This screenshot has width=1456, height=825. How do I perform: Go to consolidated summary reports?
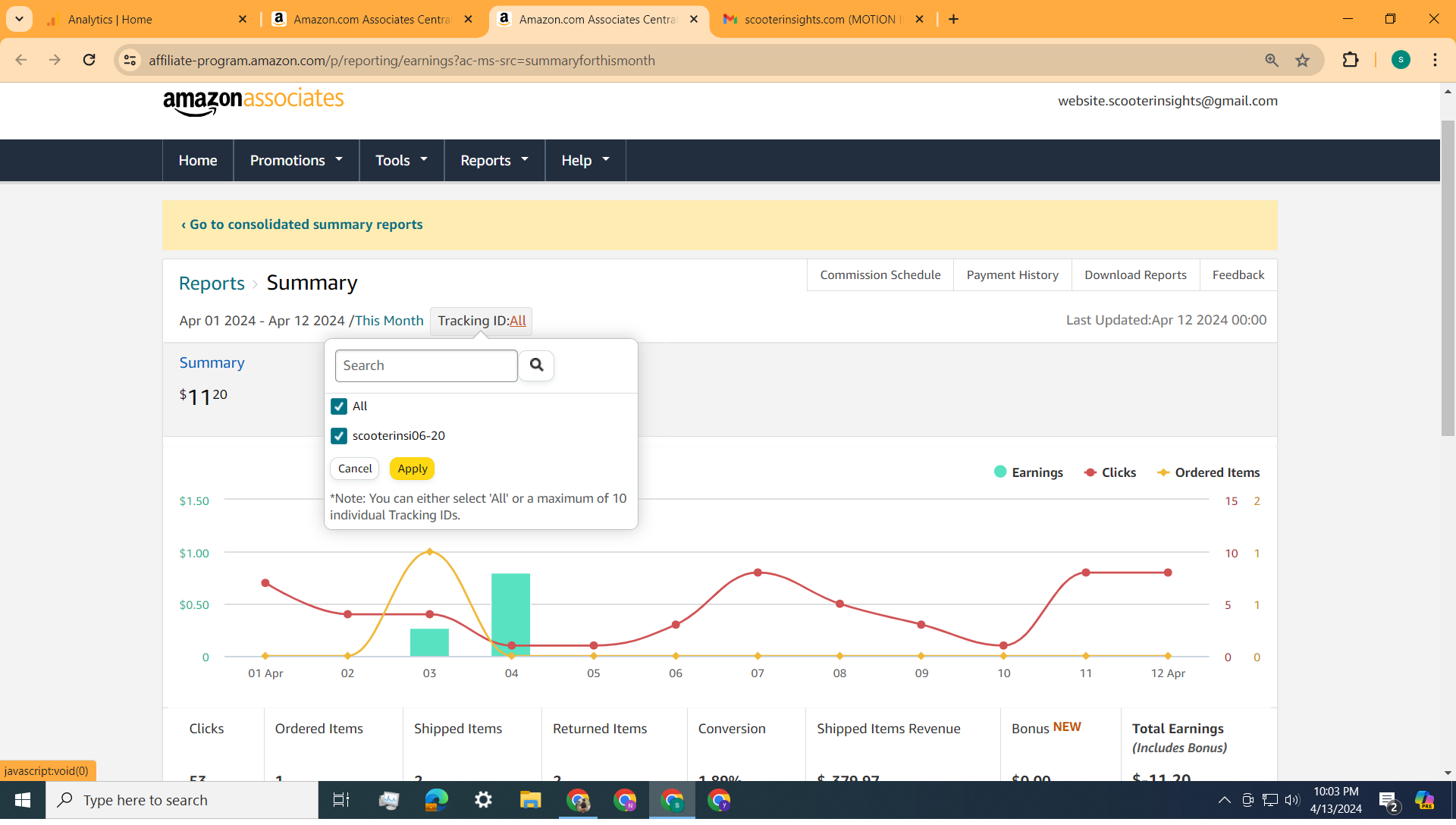(x=302, y=224)
